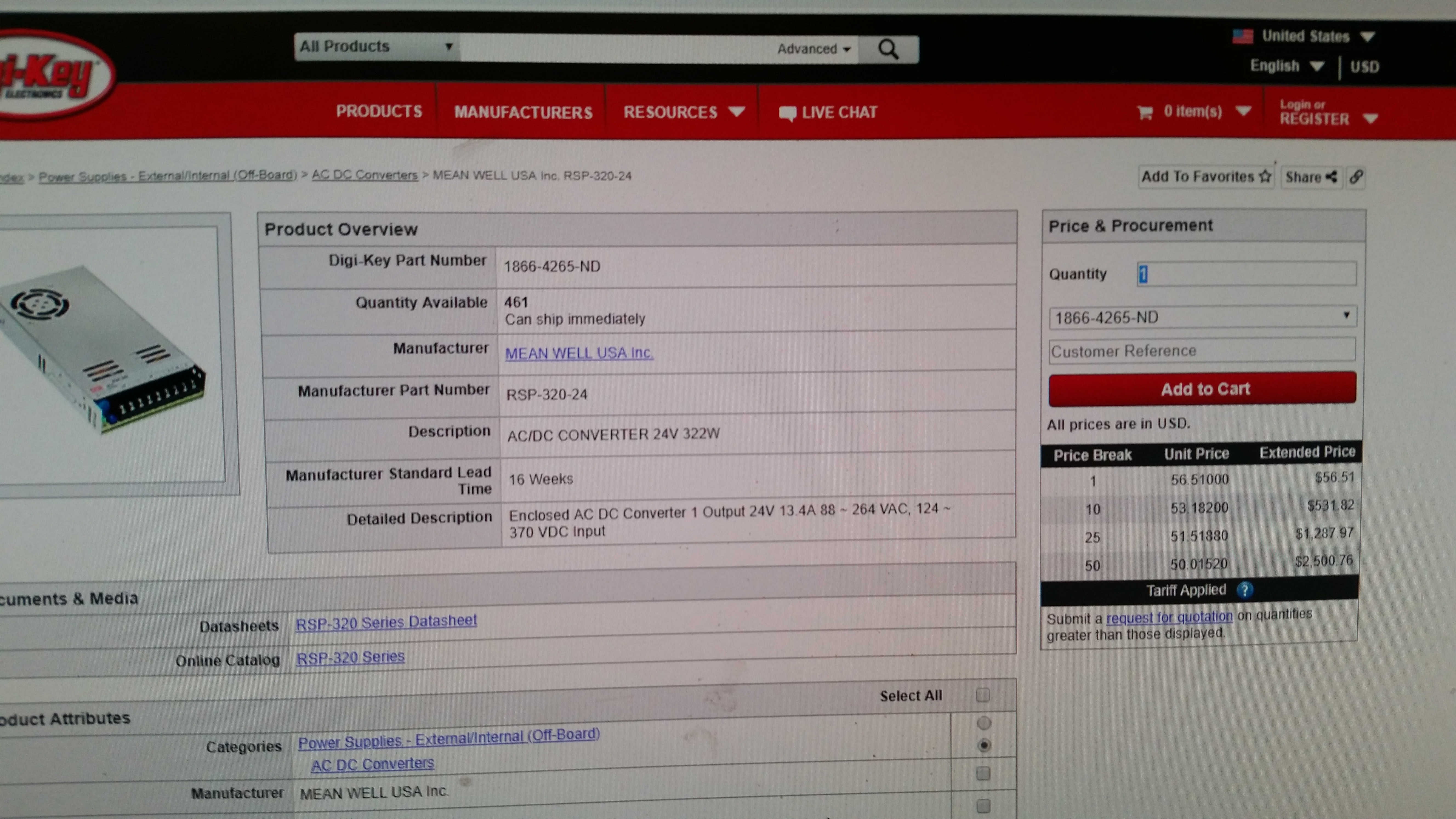Viewport: 1456px width, 819px height.
Task: Click the AC DC Converters breadcrumb link
Action: click(x=365, y=175)
